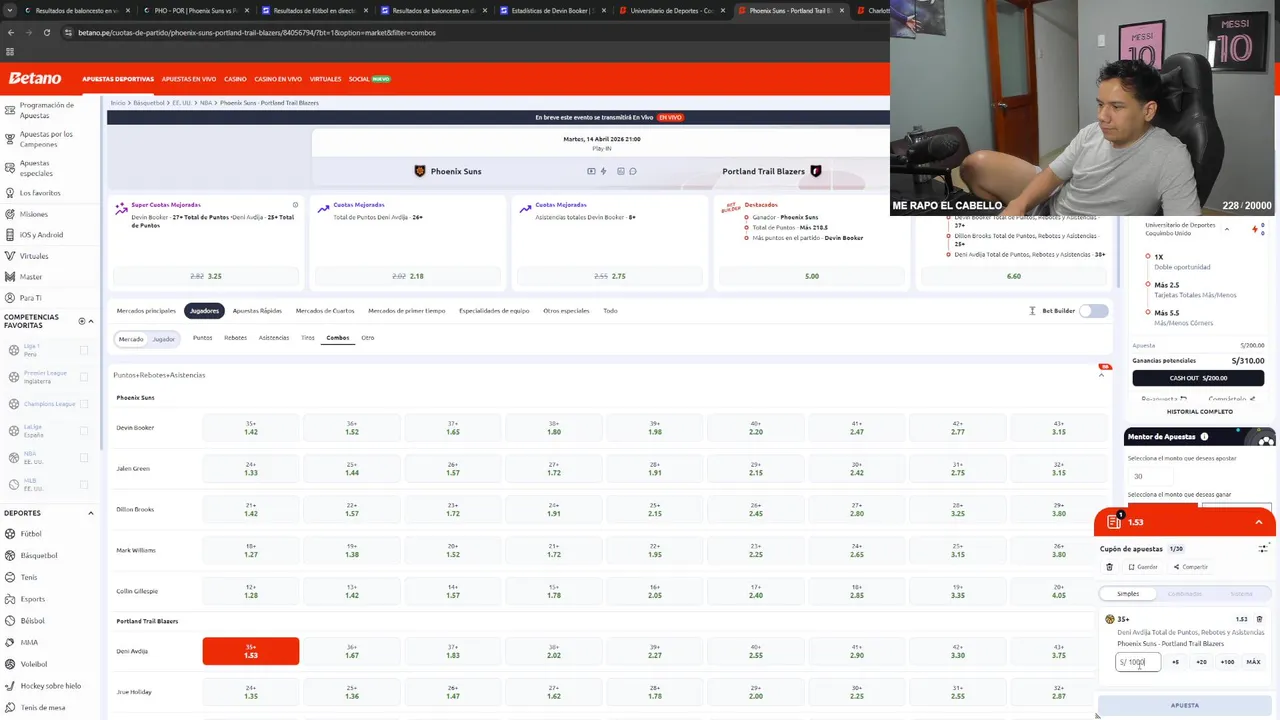Select Apuestas Rápidas tab
The height and width of the screenshot is (720, 1280).
[257, 311]
